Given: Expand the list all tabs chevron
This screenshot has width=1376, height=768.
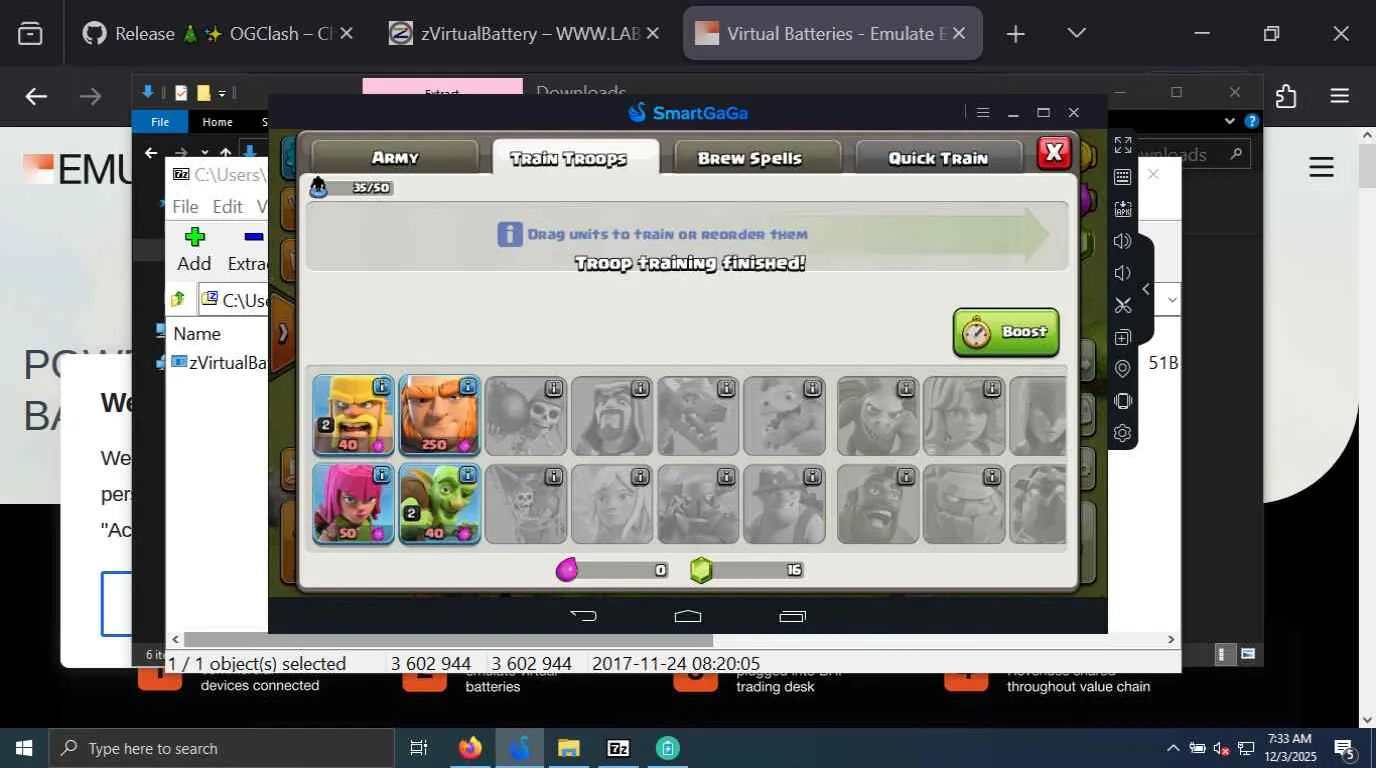Looking at the screenshot, I should [x=1076, y=33].
